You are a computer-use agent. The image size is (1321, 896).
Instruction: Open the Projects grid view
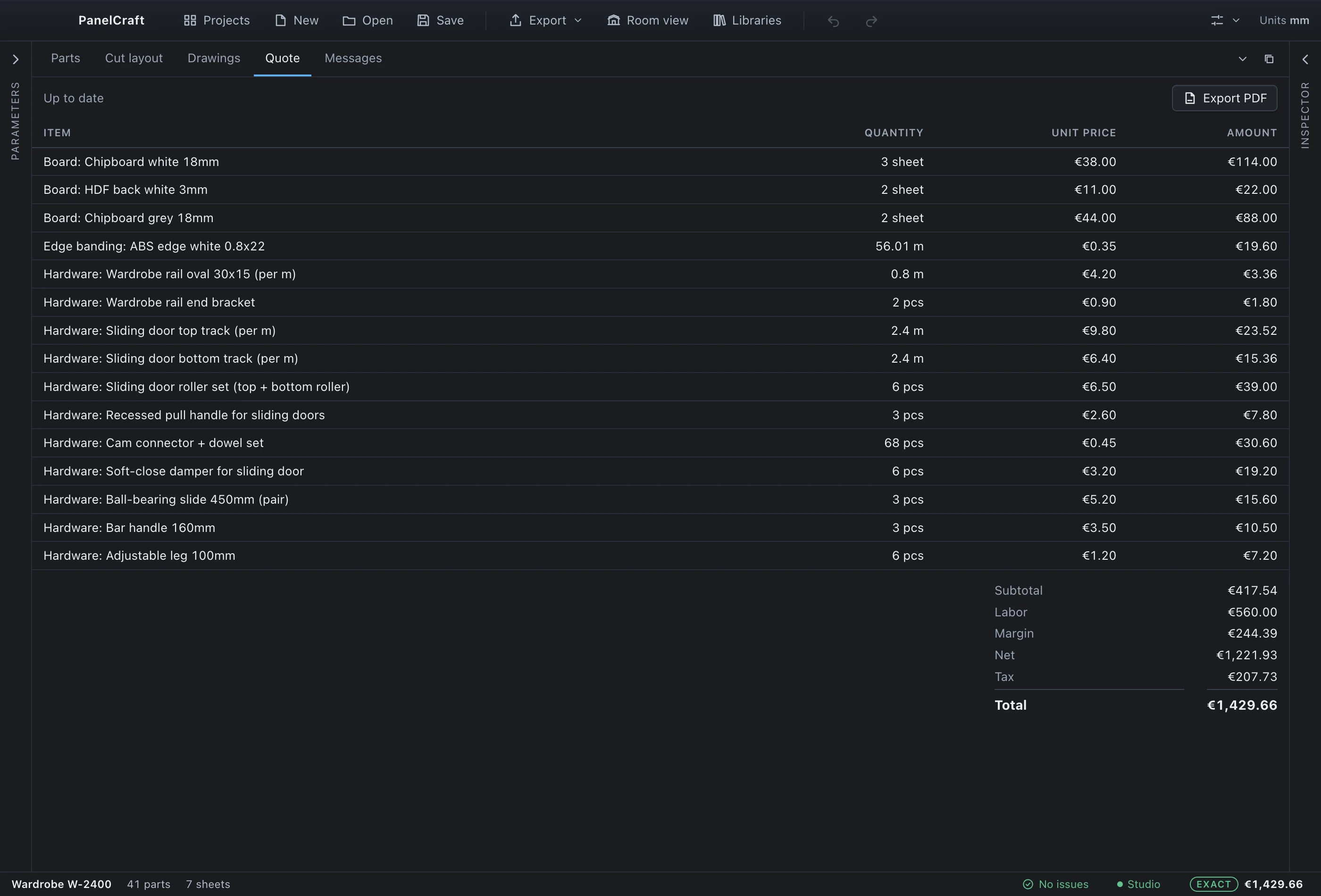pyautogui.click(x=217, y=20)
